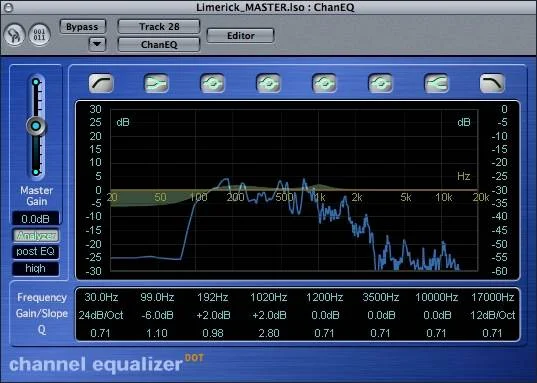Click the Editor view button

tap(240, 36)
